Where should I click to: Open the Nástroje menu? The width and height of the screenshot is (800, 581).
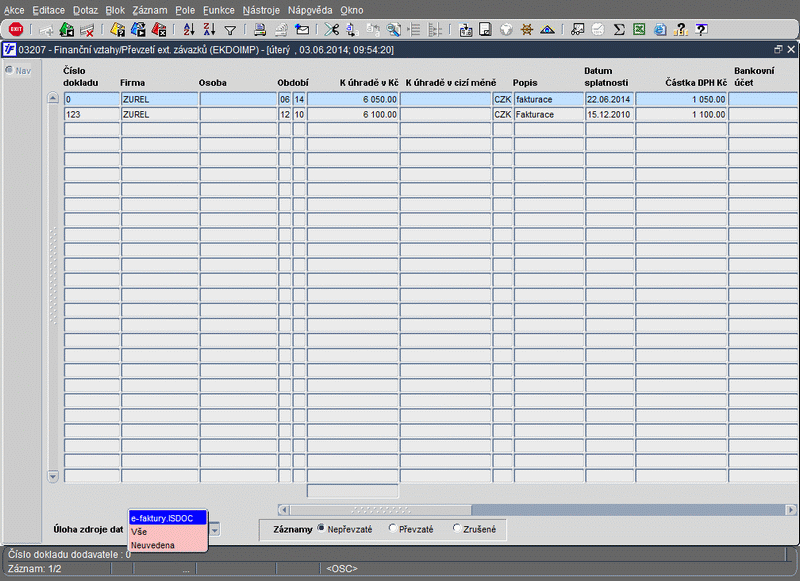(x=261, y=10)
